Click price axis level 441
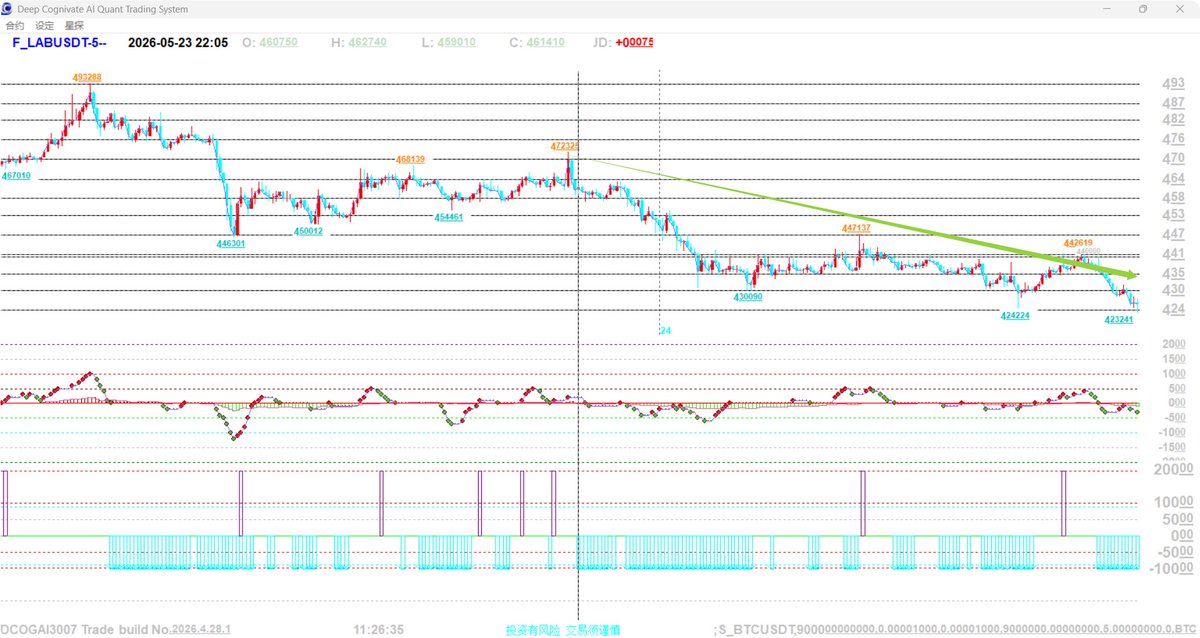 [x=1173, y=254]
